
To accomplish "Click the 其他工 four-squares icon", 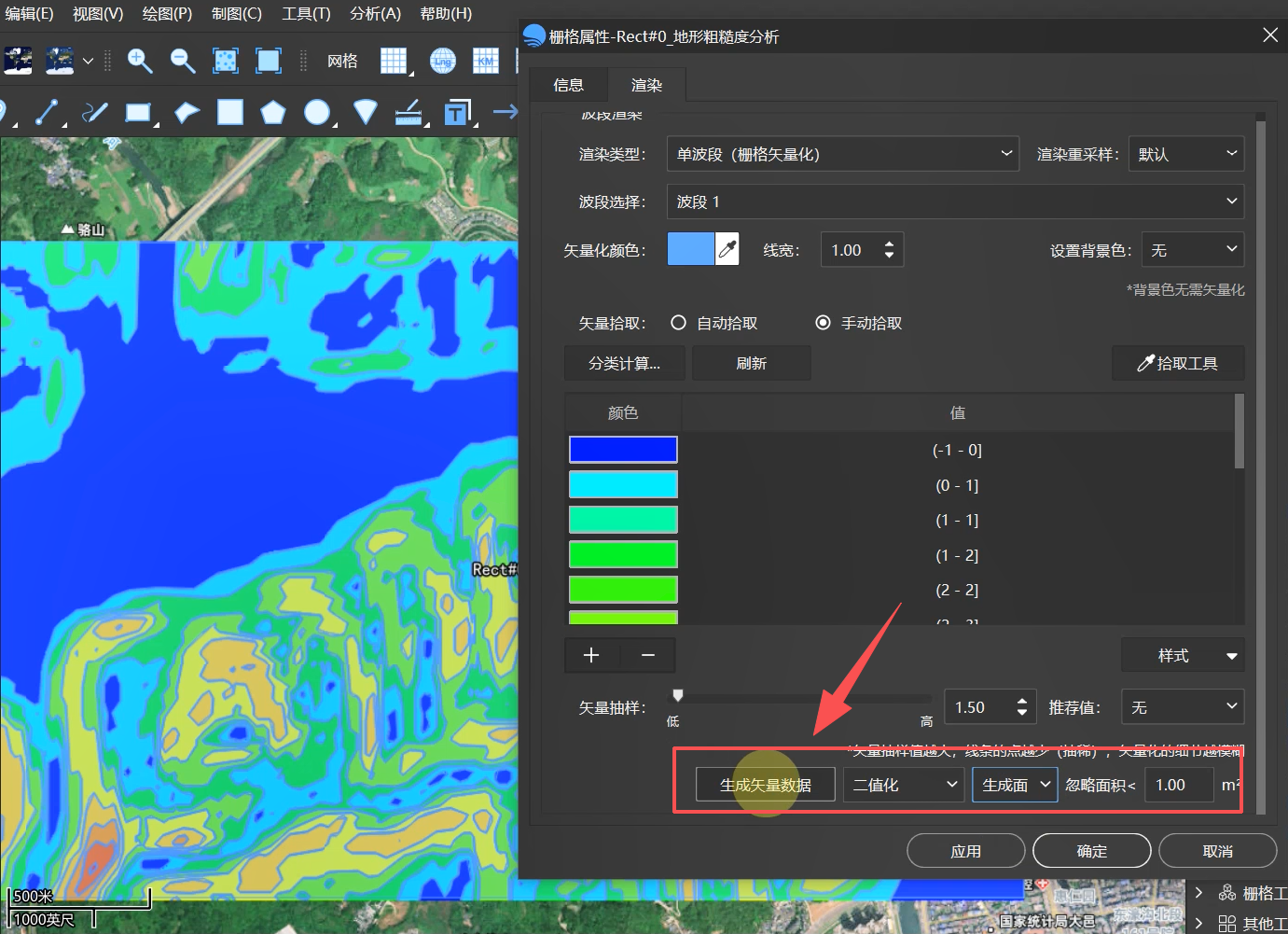I will pos(1227,924).
